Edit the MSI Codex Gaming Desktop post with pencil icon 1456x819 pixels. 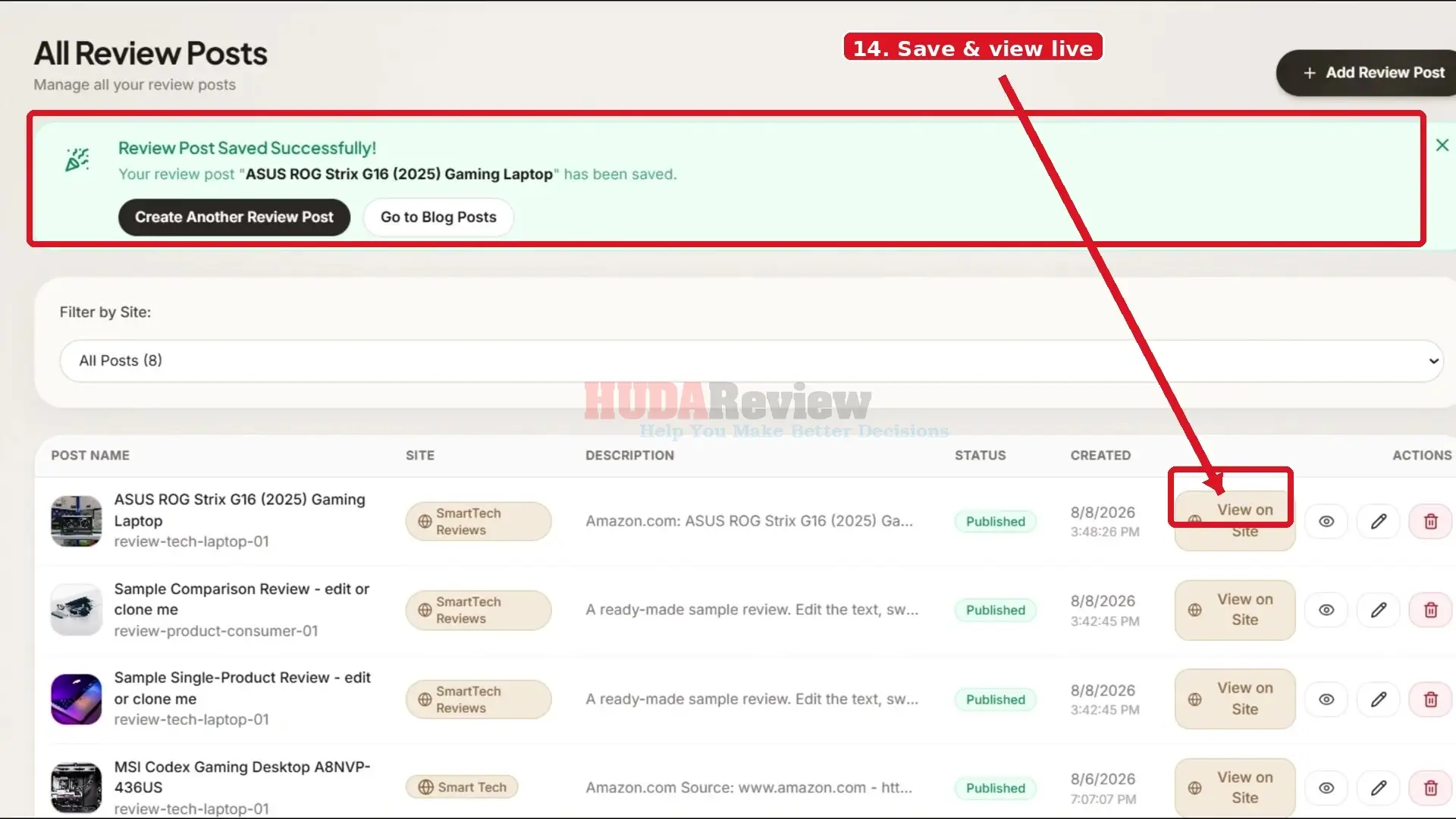pyautogui.click(x=1379, y=788)
